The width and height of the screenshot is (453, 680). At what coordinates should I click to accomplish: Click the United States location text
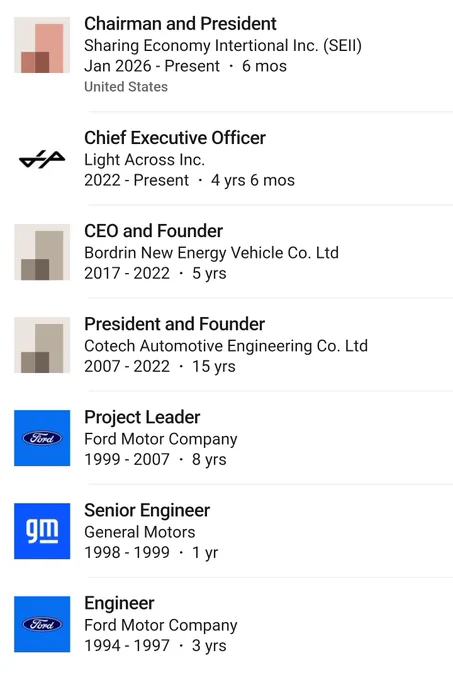click(x=126, y=87)
